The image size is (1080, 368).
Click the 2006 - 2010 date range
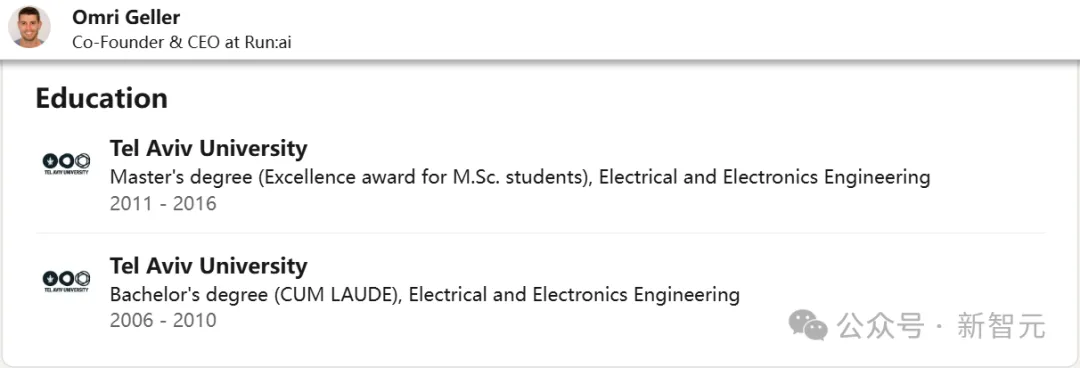163,320
